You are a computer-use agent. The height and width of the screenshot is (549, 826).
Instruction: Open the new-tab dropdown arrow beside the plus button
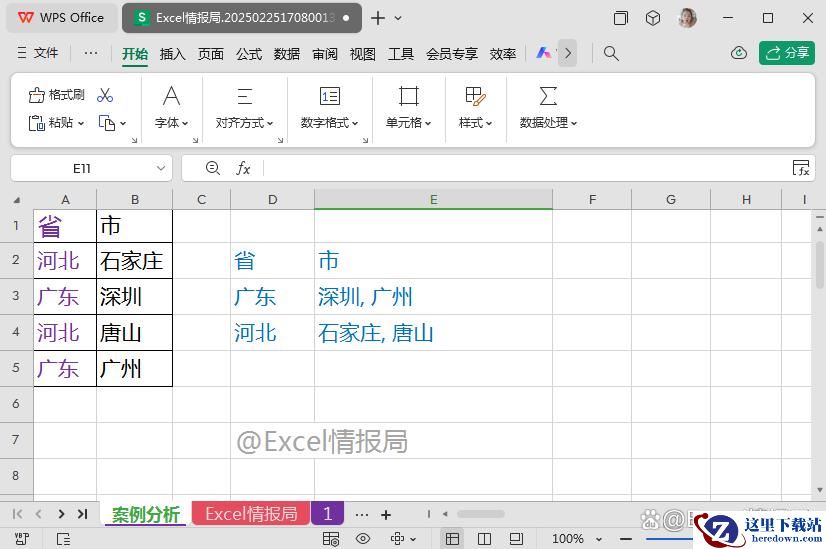pos(398,18)
